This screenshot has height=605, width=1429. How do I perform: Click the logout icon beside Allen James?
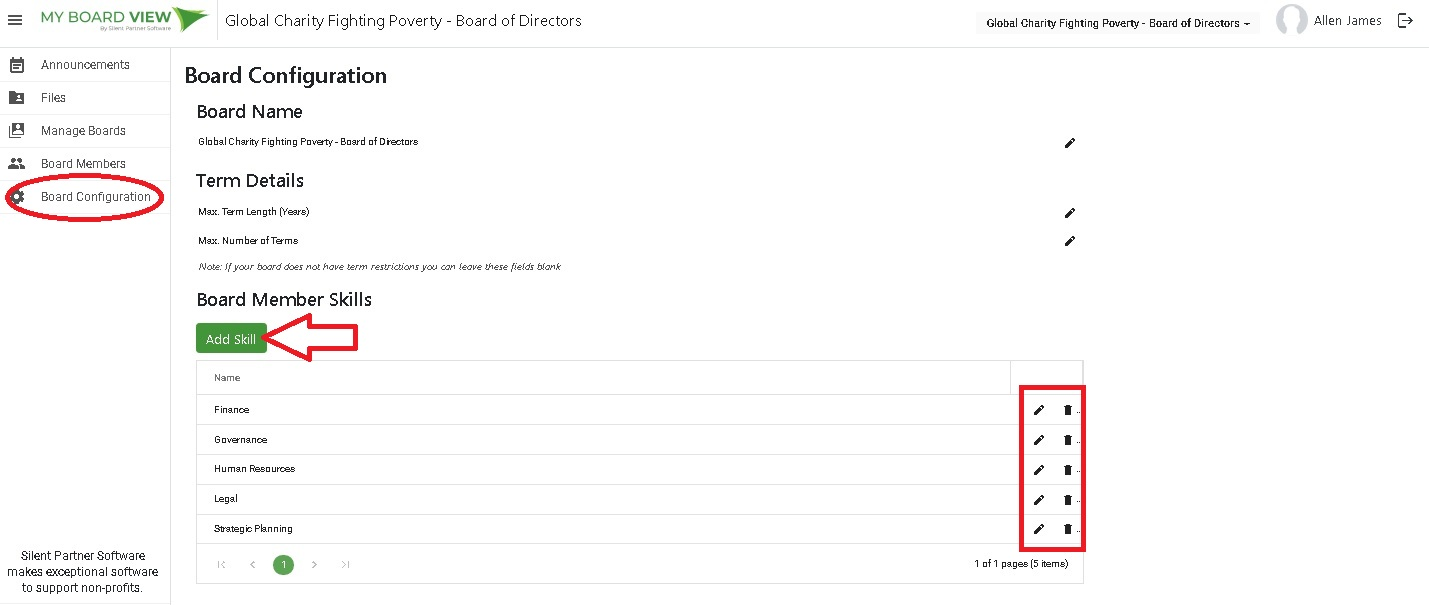coord(1405,20)
